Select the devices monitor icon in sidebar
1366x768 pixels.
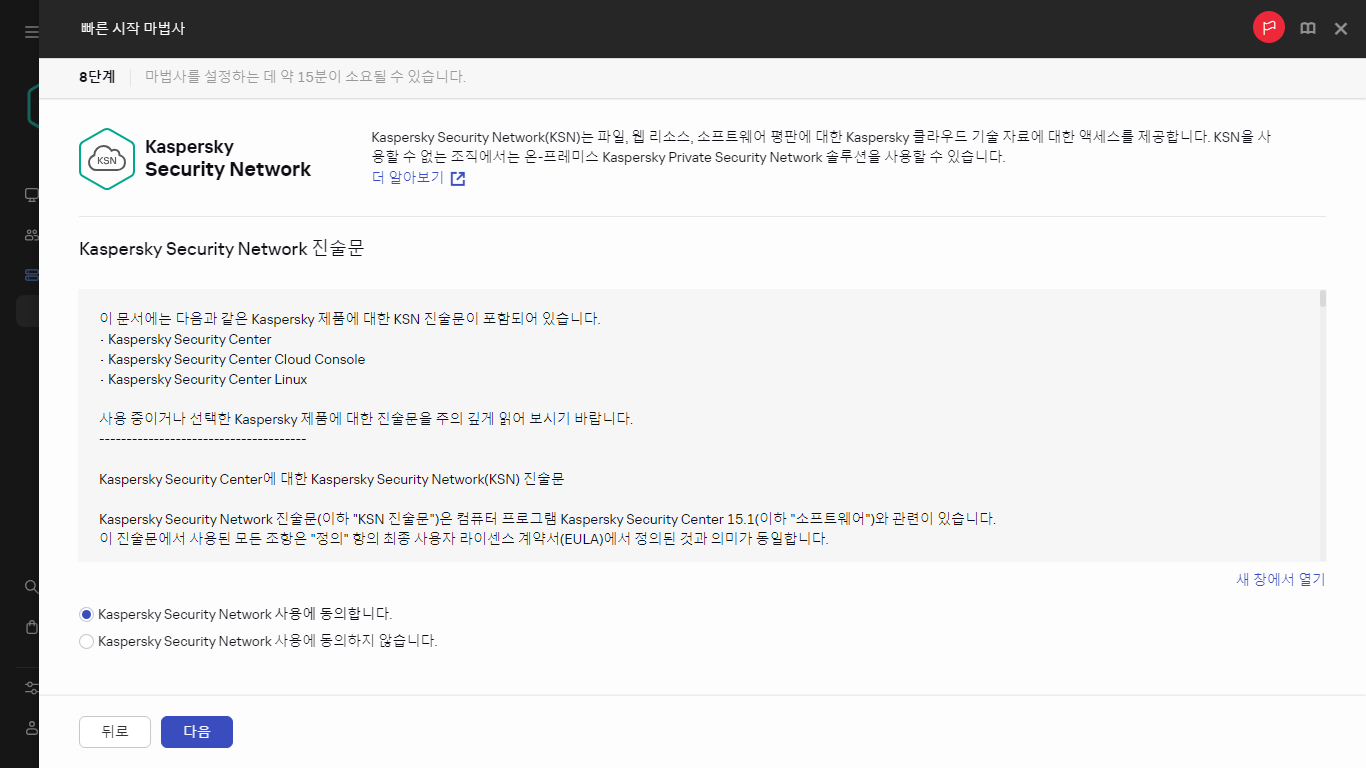point(31,195)
